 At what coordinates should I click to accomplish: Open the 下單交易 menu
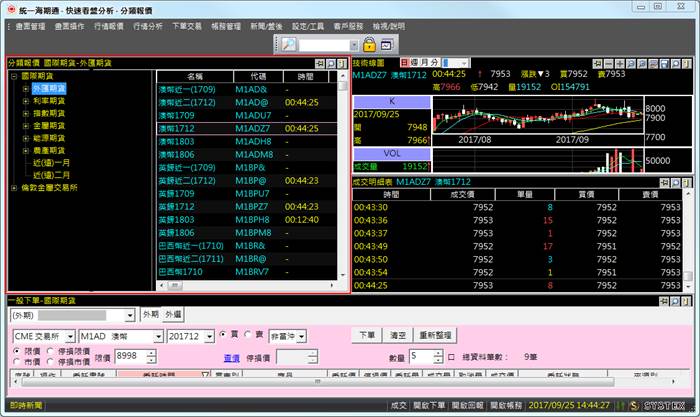pyautogui.click(x=187, y=26)
